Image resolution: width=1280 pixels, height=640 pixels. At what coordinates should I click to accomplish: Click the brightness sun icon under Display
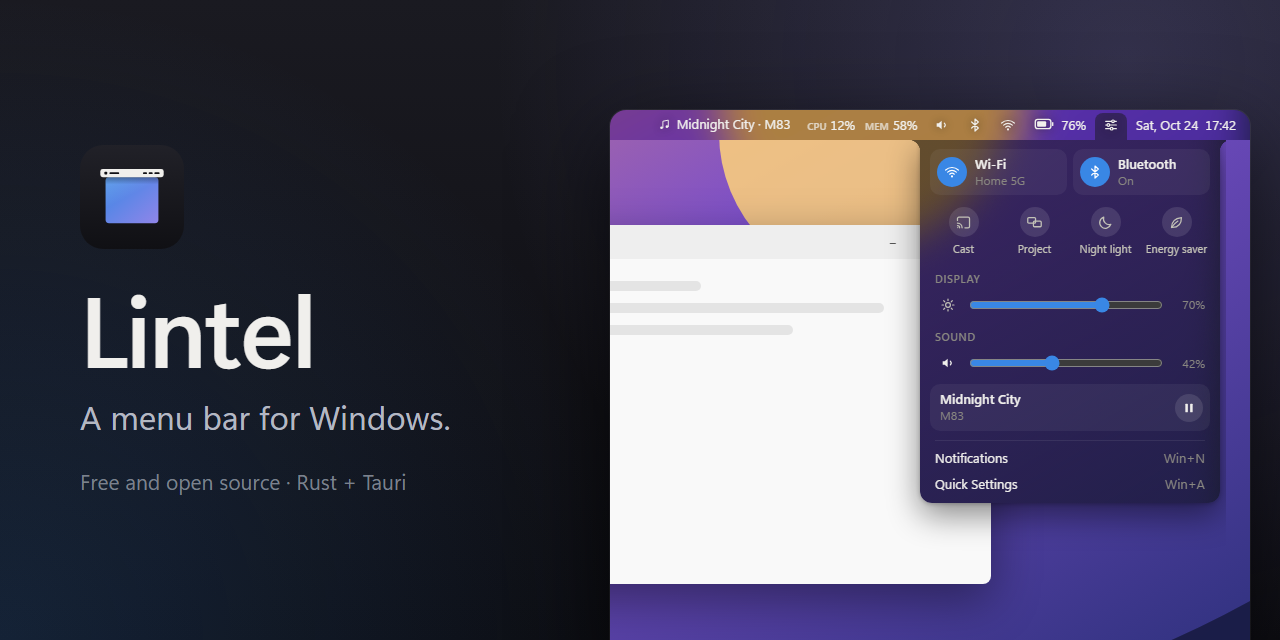coord(948,305)
